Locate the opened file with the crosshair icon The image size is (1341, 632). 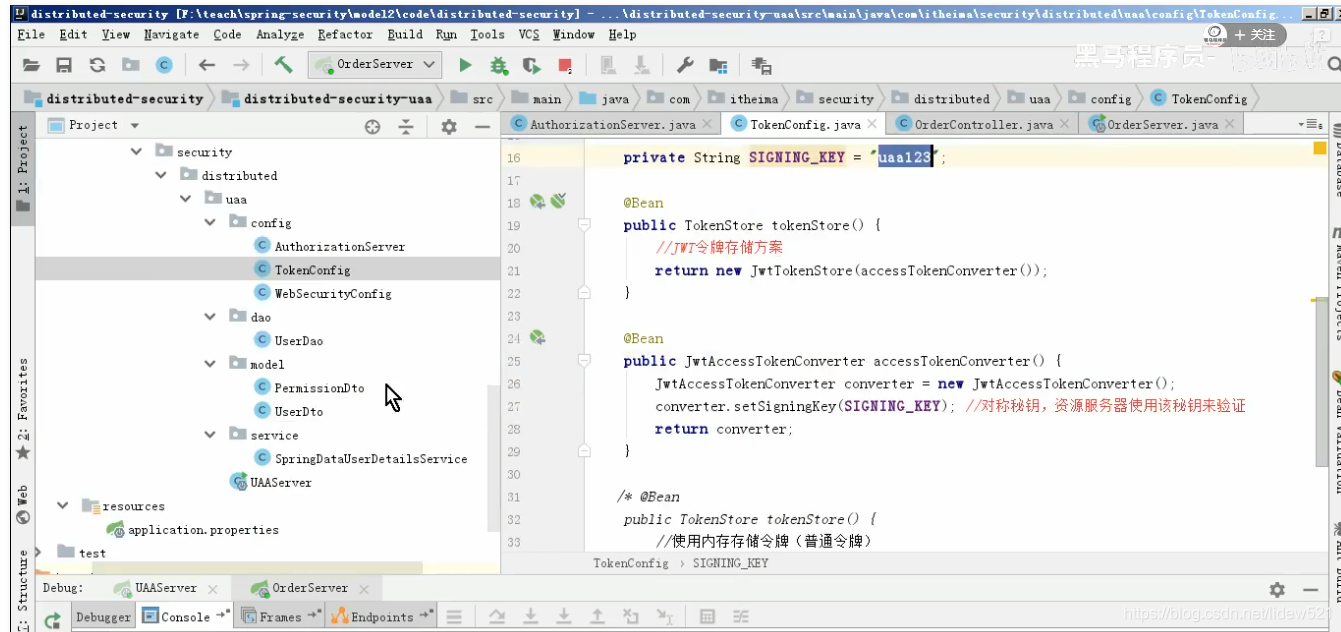(373, 126)
